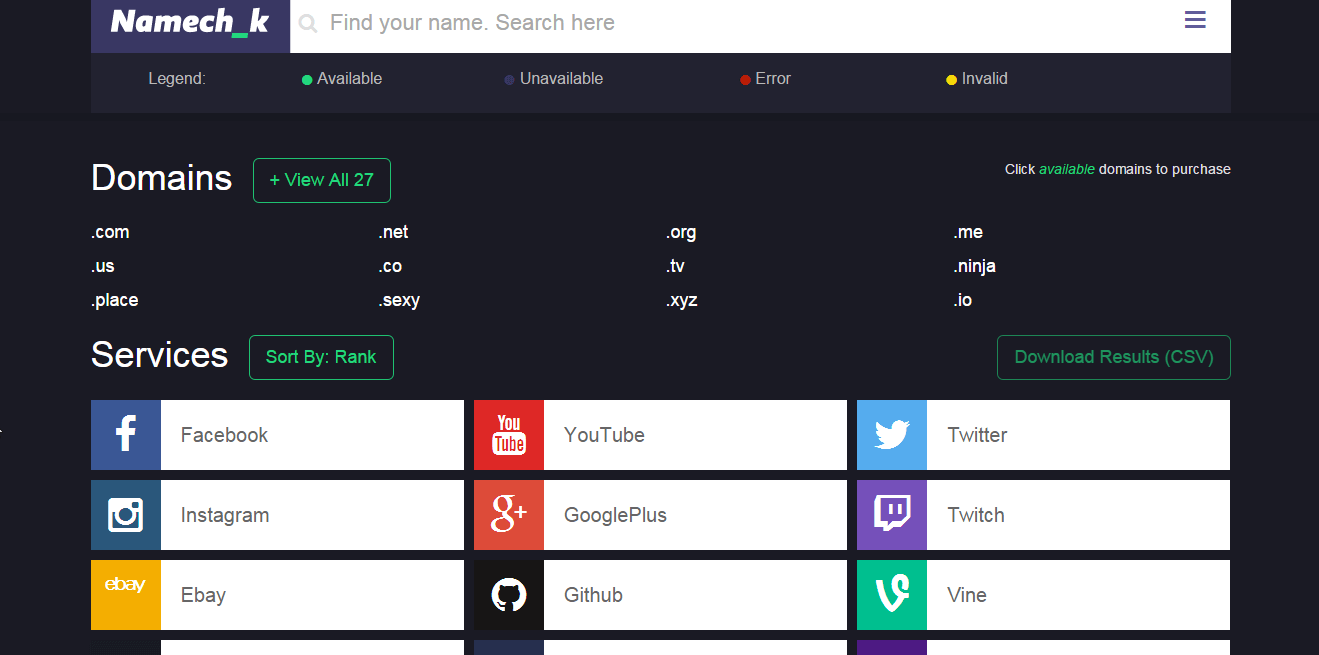Open the hamburger menu
This screenshot has height=655, width=1319.
coord(1195,20)
